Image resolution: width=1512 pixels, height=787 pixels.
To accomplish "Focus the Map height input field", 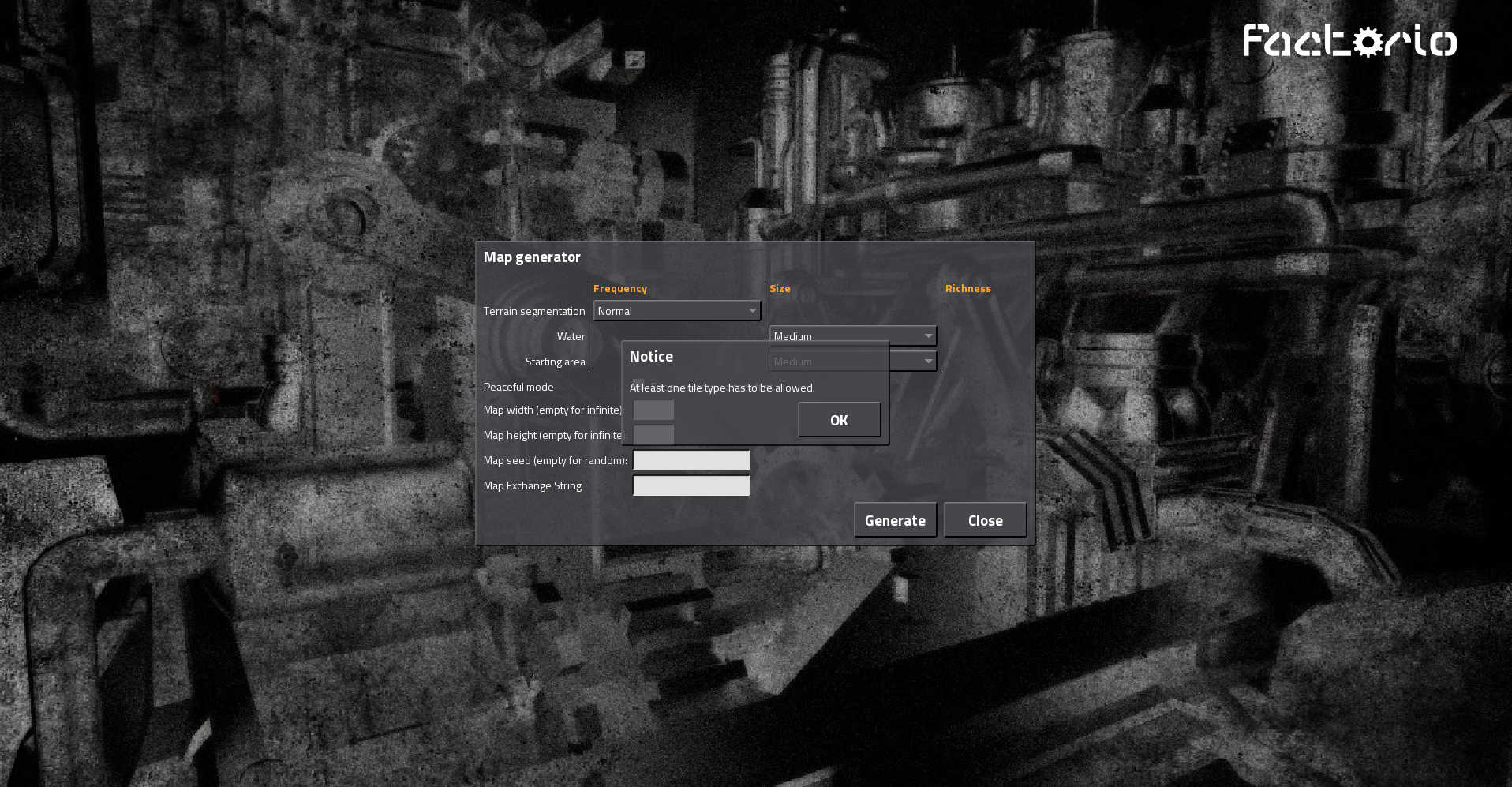I will pos(653,435).
